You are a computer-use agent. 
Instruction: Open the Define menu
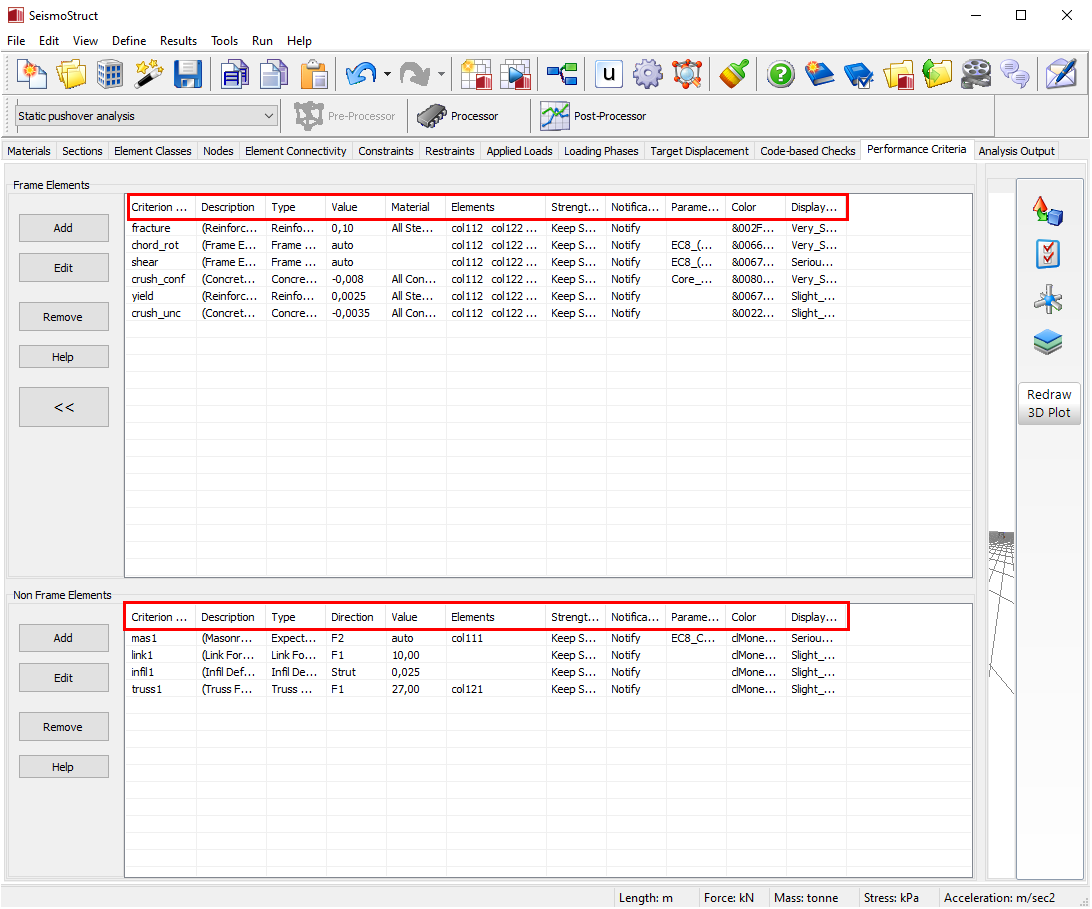click(128, 41)
